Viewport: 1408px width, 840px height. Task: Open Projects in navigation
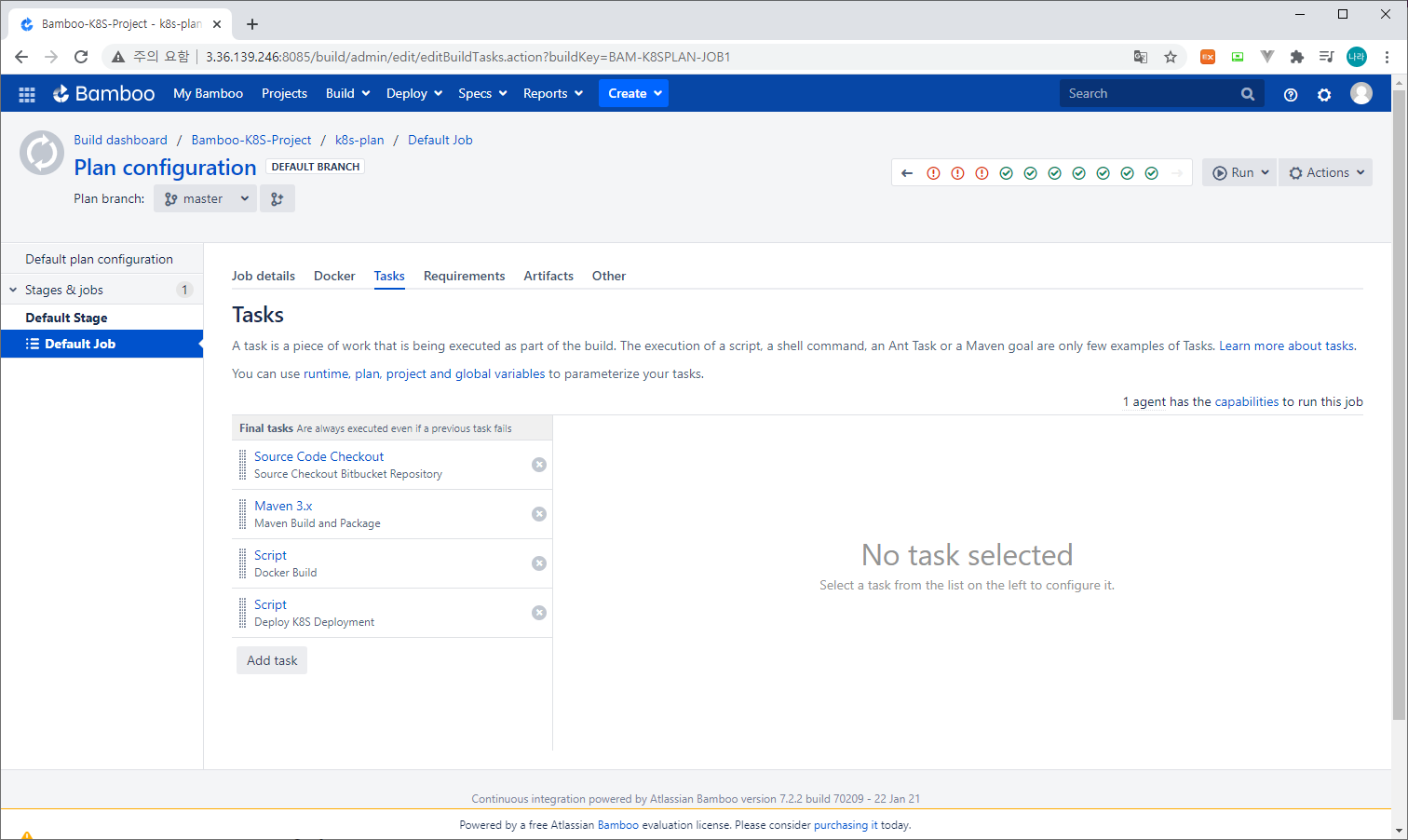coord(284,94)
